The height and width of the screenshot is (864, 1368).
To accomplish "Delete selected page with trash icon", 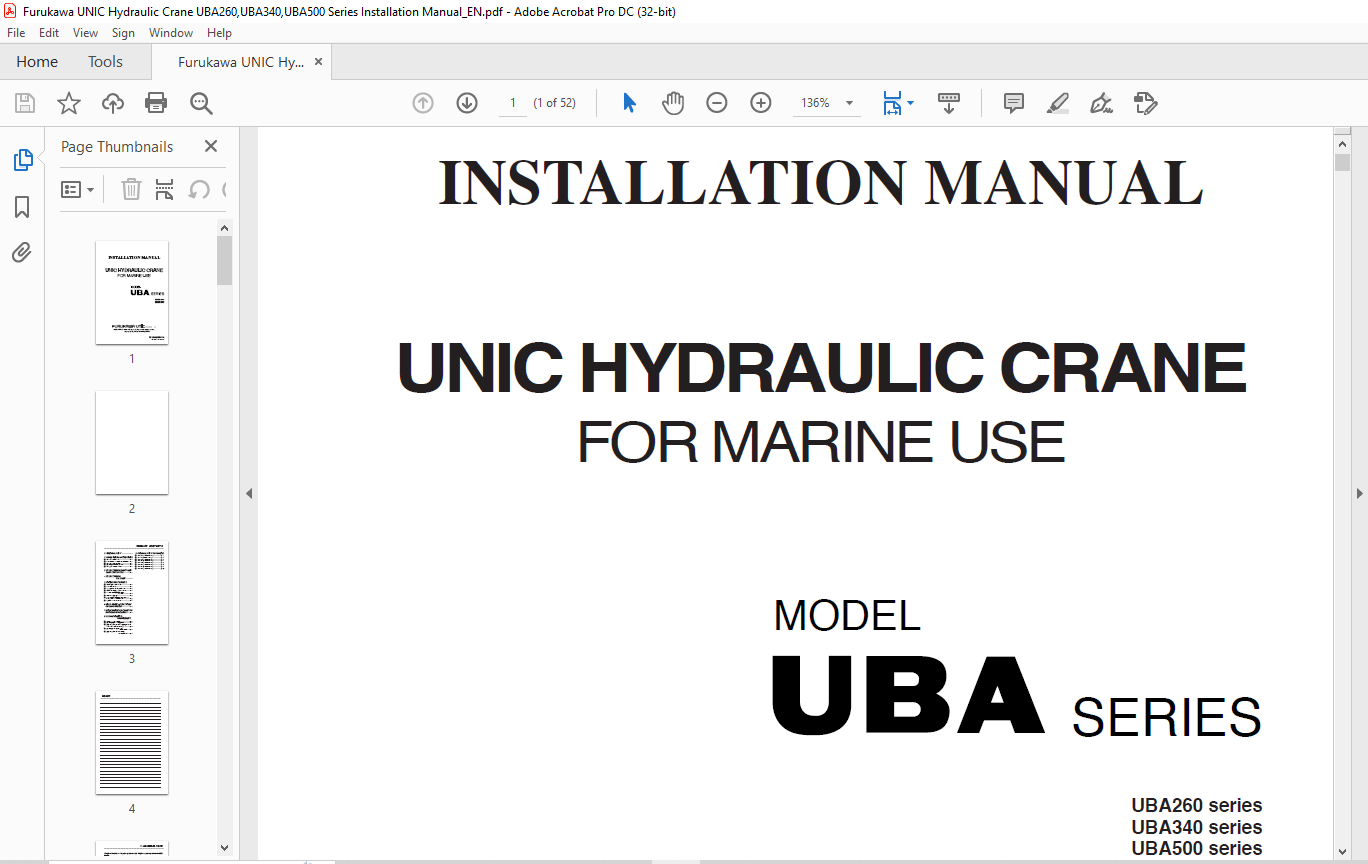I will 131,189.
